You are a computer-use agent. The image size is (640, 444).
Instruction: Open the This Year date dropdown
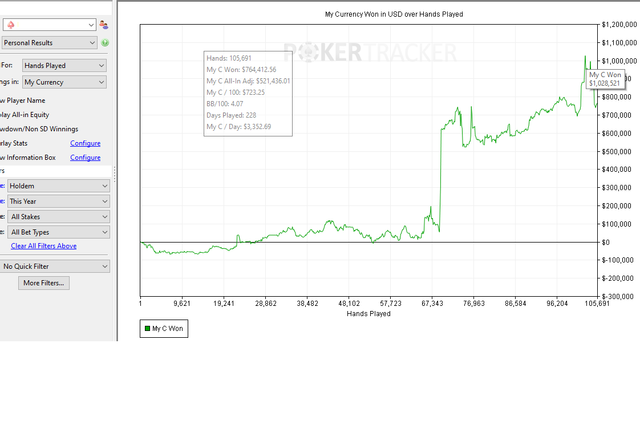click(x=59, y=202)
